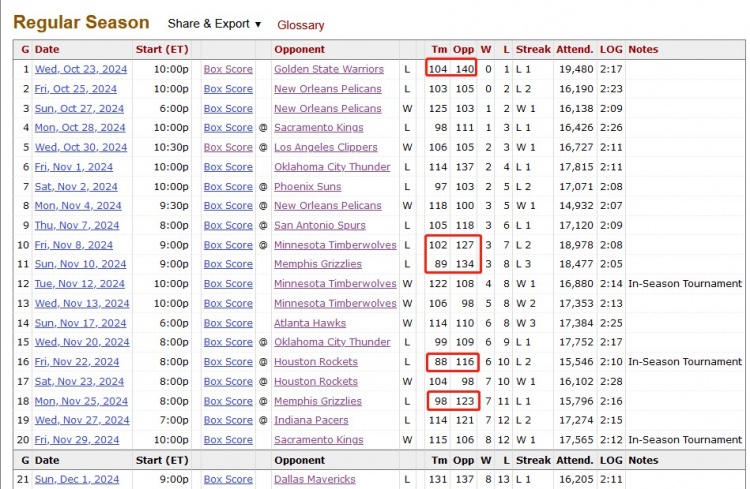Open Box Score for Atlanta Hawks game
The image size is (750, 489).
228,323
